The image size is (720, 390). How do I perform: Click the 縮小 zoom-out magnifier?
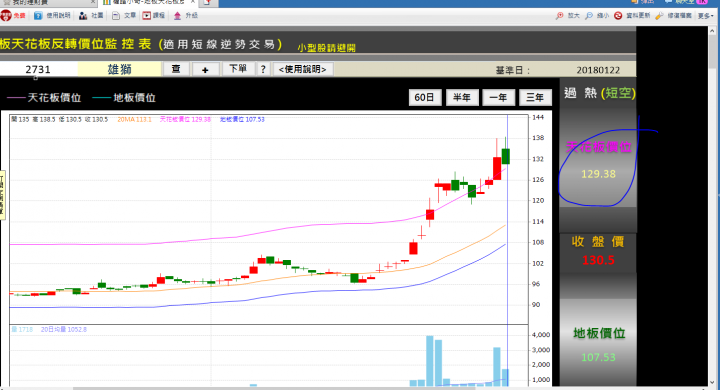[589, 16]
